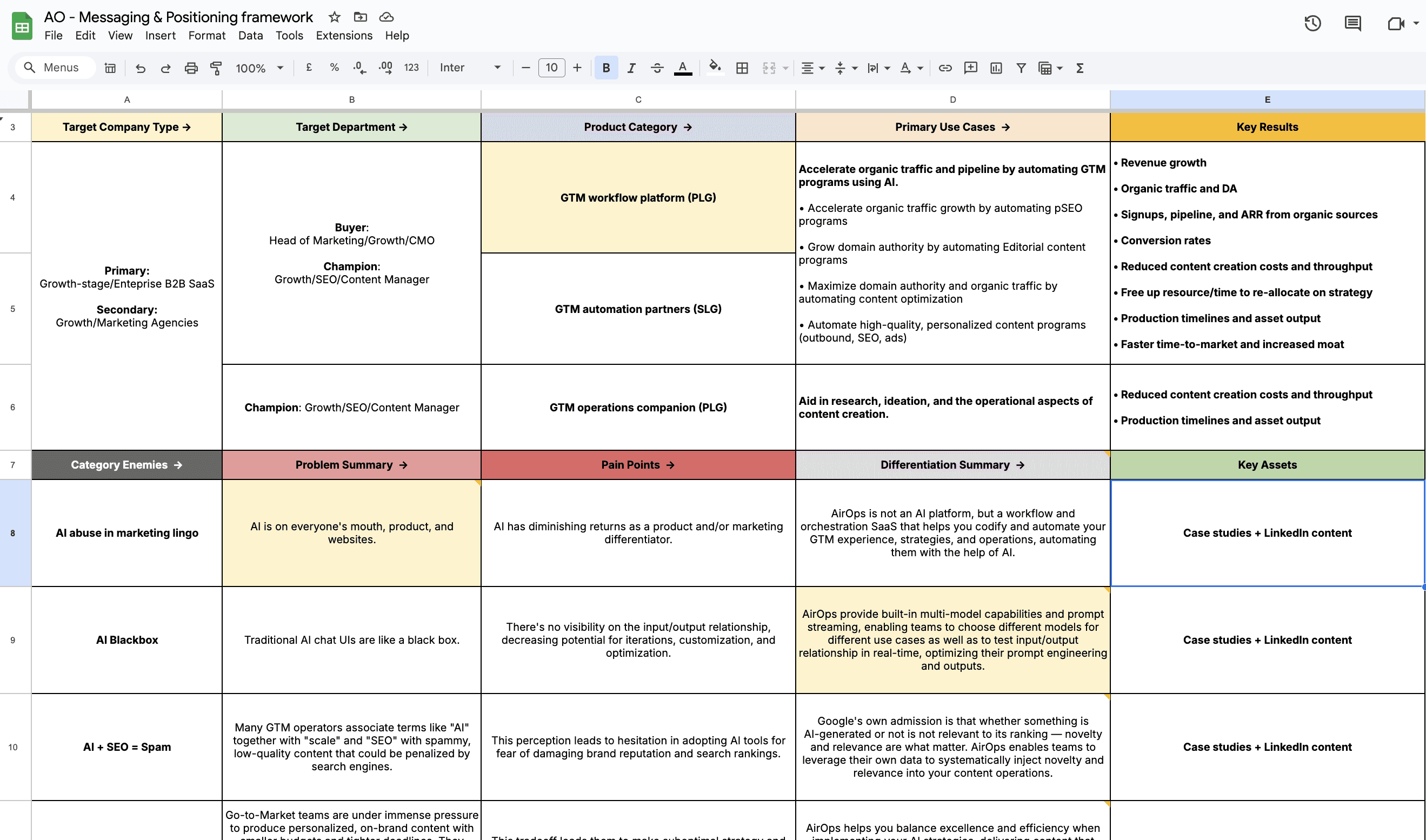Viewport: 1426px width, 840px height.
Task: Open the Help menu
Action: tap(397, 36)
